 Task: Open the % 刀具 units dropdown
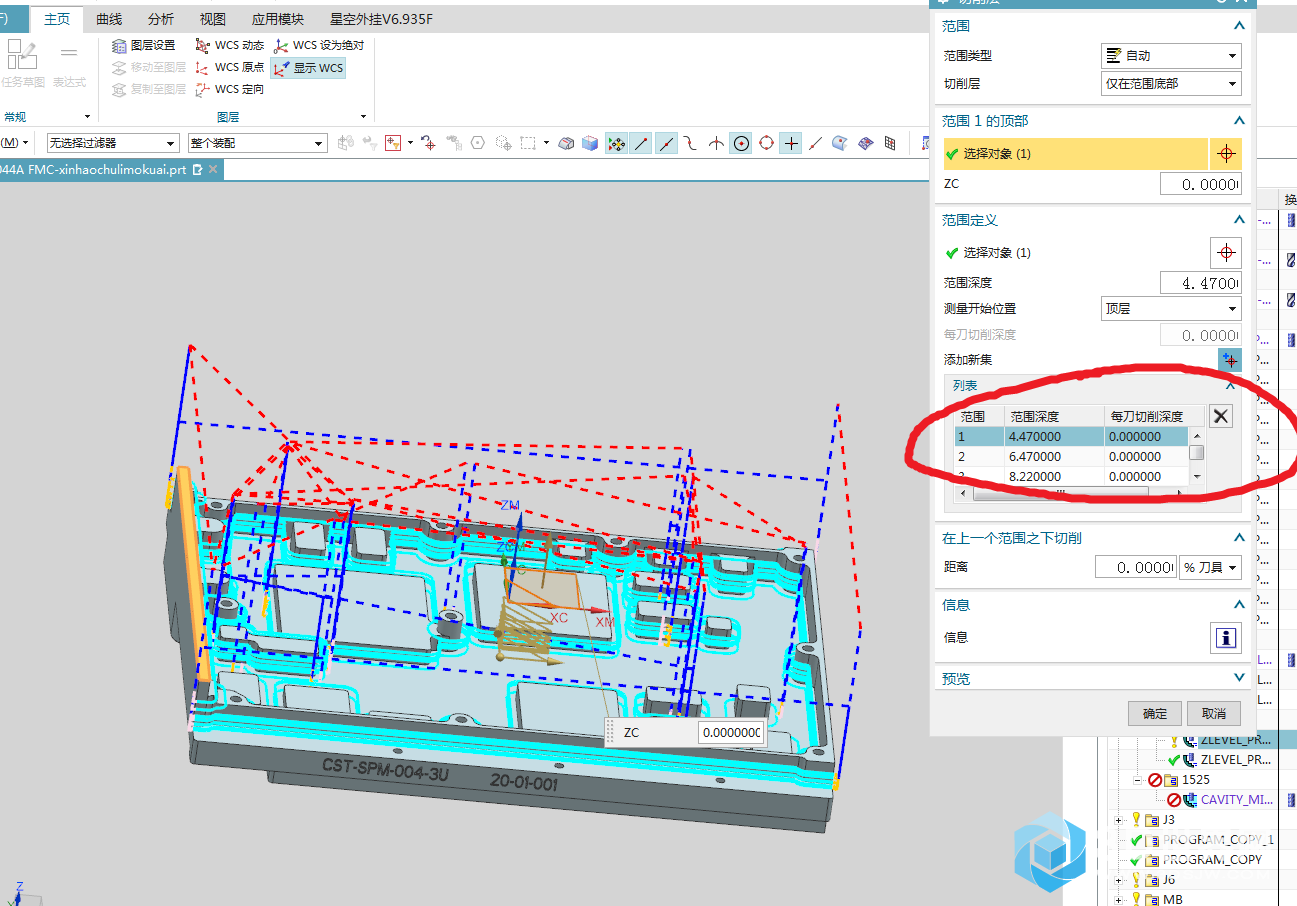(x=1211, y=567)
